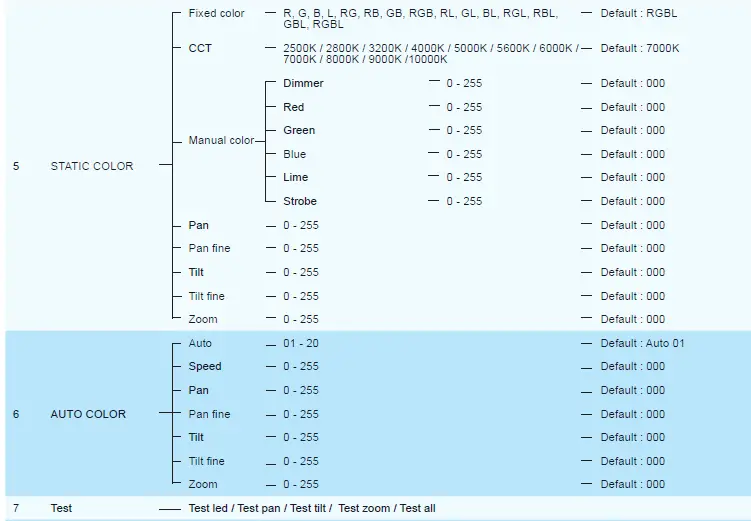Click "0 - 255" beside Speed
This screenshot has height=521, width=751.
click(x=301, y=366)
